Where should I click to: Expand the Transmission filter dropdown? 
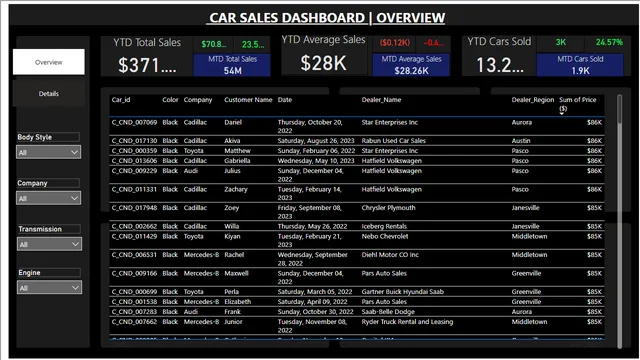click(x=49, y=244)
